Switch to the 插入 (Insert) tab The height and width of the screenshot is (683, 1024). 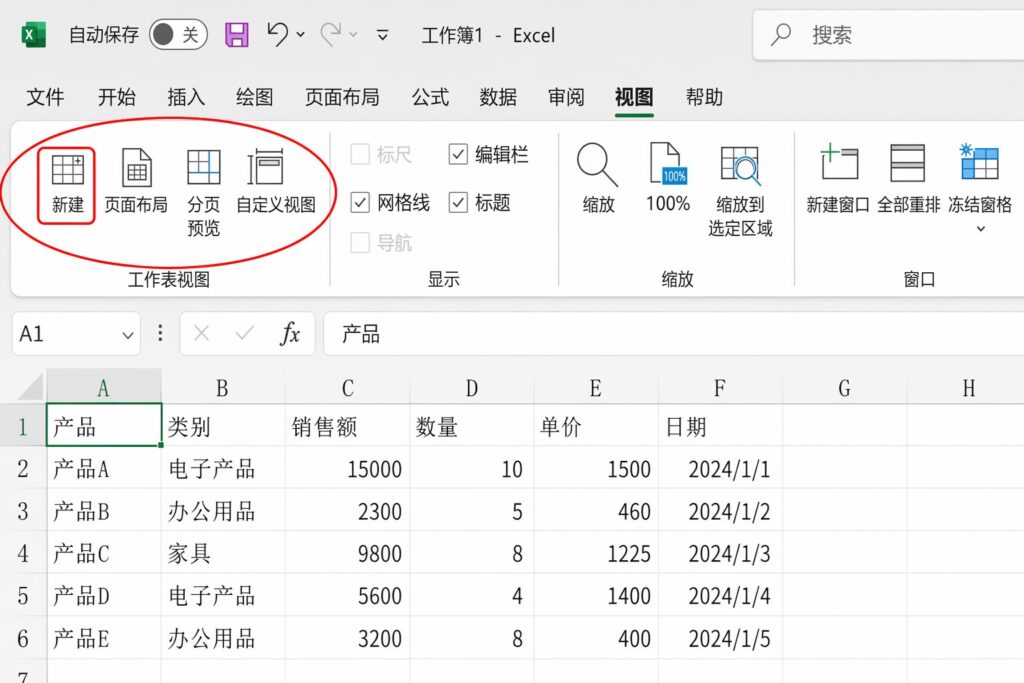[186, 97]
